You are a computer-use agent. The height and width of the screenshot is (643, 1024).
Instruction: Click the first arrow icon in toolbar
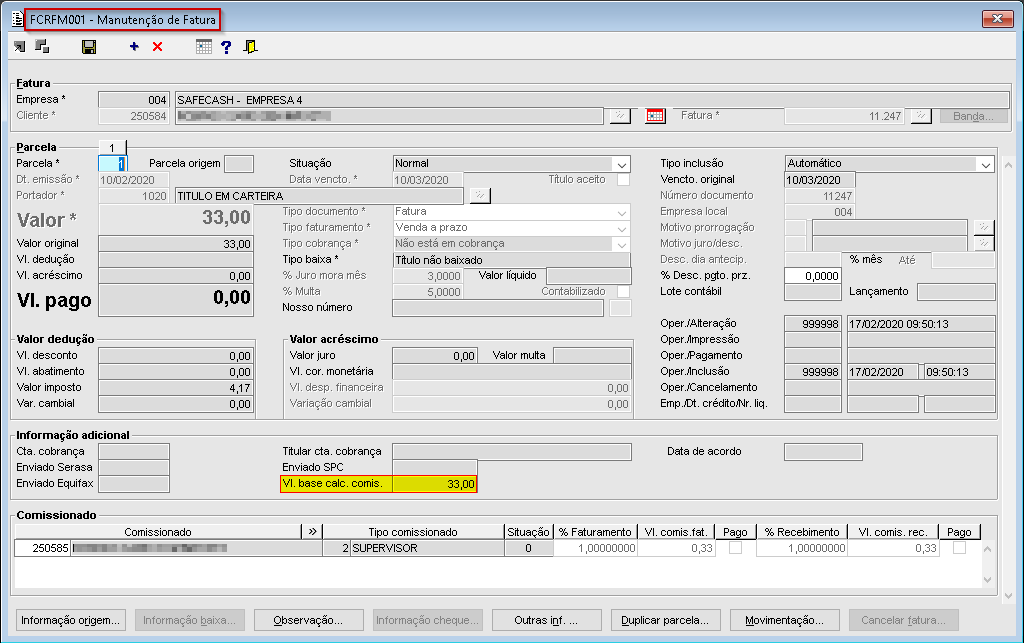point(21,47)
